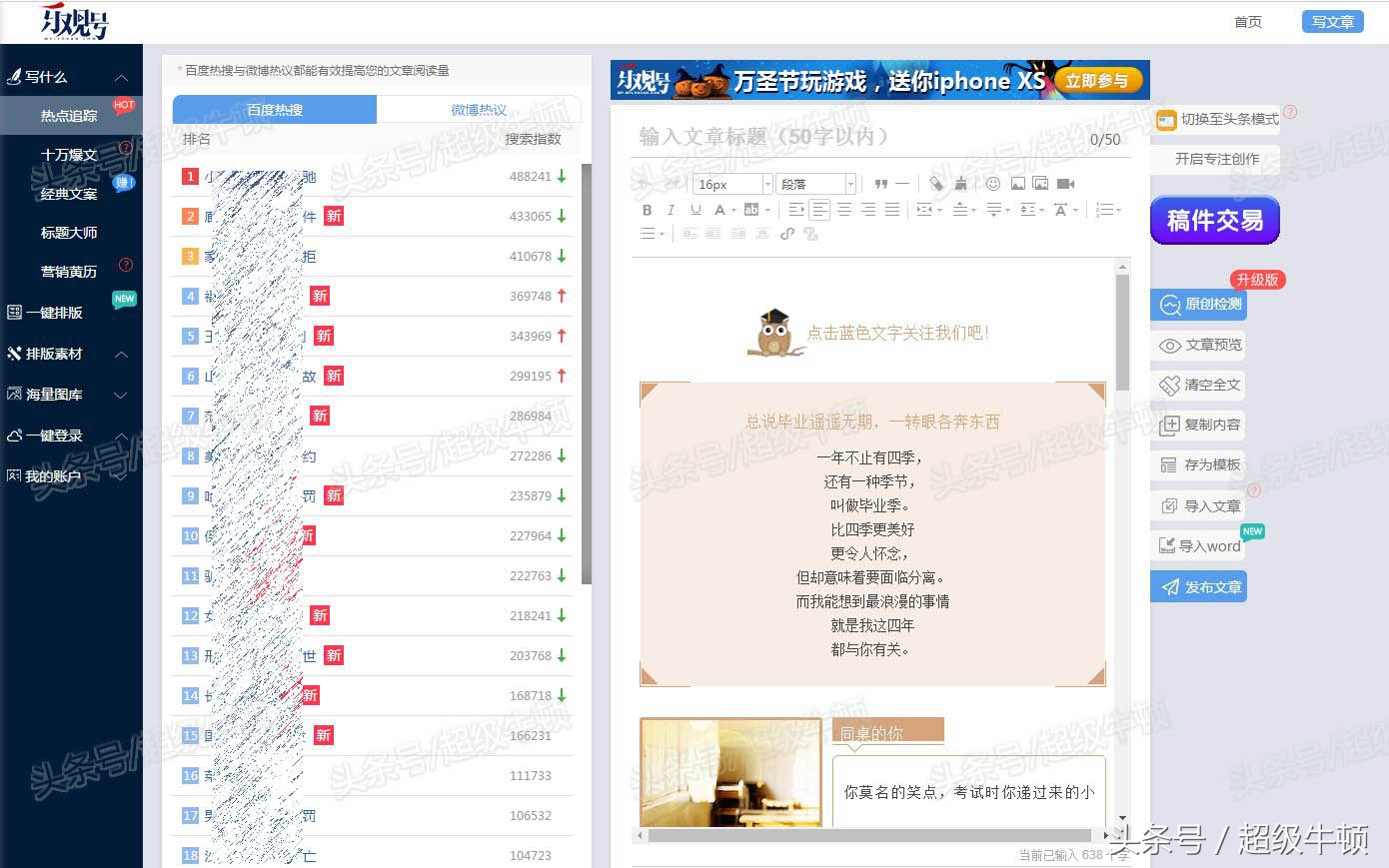Viewport: 1389px width, 868px height.
Task: Toggle italic text formatting
Action: [671, 211]
